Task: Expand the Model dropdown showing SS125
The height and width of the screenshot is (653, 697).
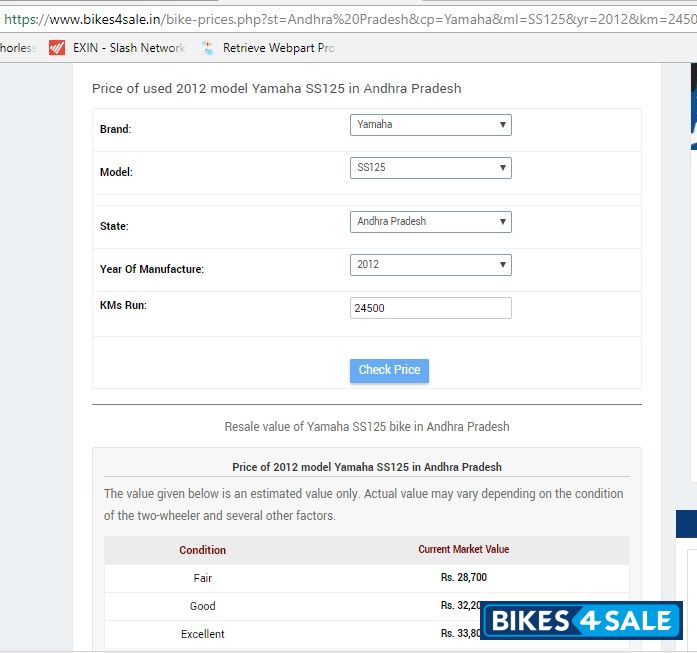Action: click(x=430, y=168)
